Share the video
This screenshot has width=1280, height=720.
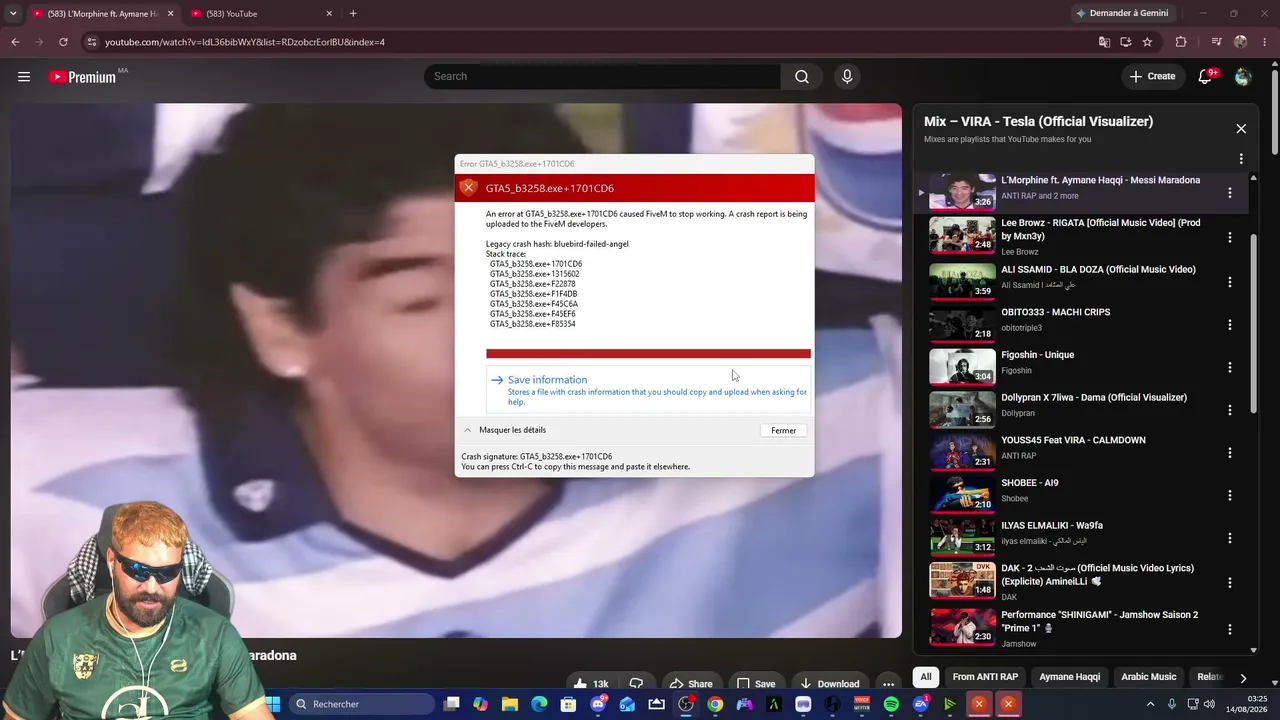[x=690, y=684]
